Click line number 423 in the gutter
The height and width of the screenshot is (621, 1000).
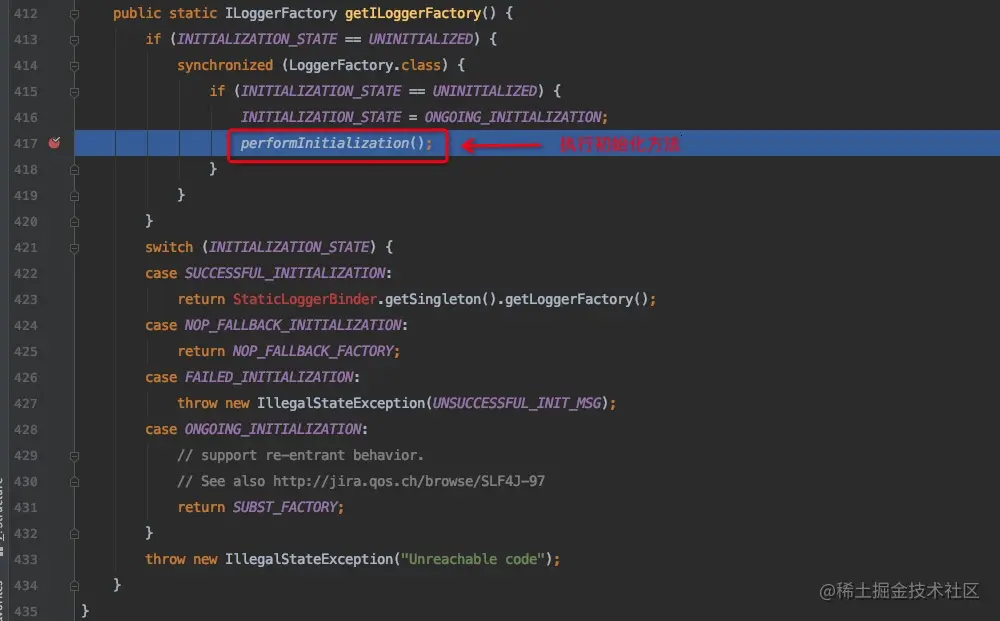pos(26,300)
